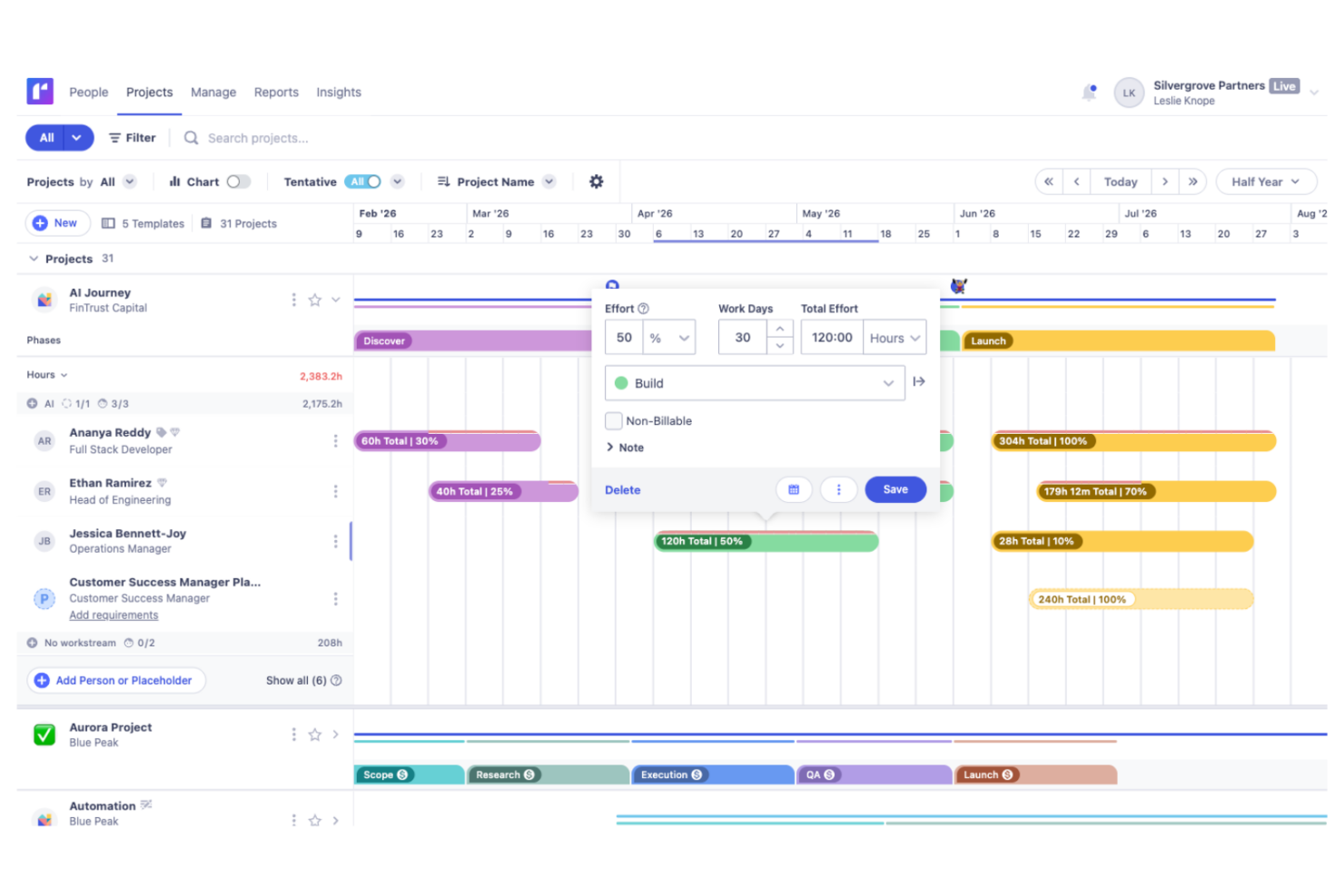This screenshot has height=896, width=1344.
Task: Jump forward with double-chevron arrow
Action: coord(1192,182)
